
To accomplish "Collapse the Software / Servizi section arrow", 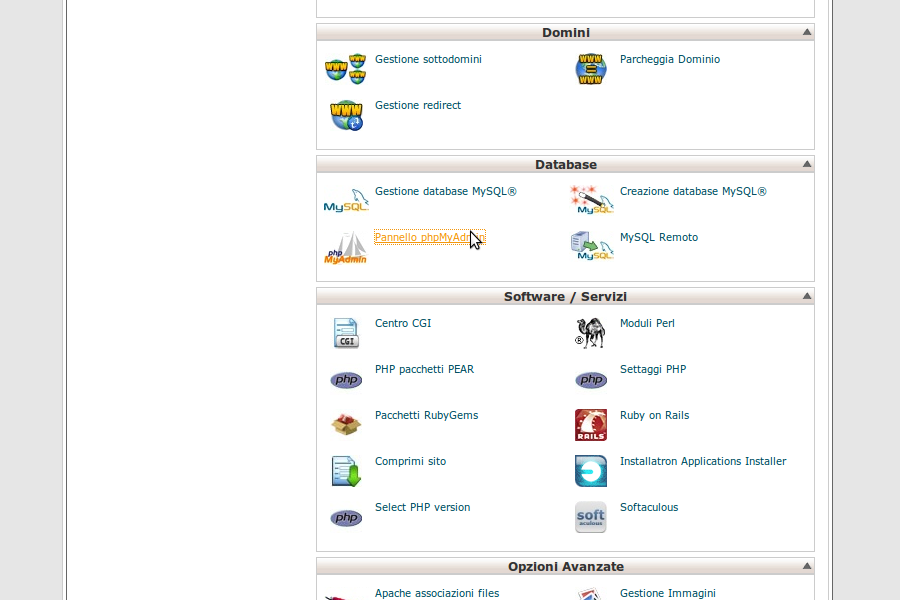I will pos(806,296).
